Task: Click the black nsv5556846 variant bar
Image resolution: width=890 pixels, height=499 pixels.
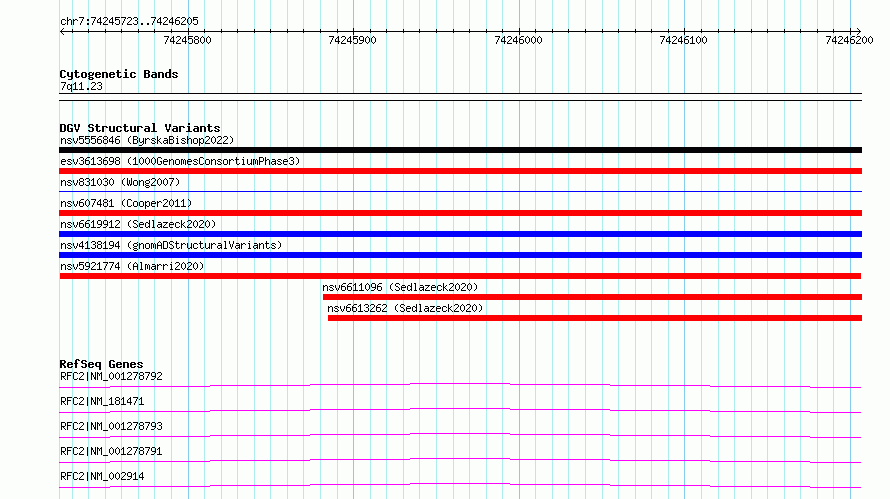Action: [x=460, y=150]
